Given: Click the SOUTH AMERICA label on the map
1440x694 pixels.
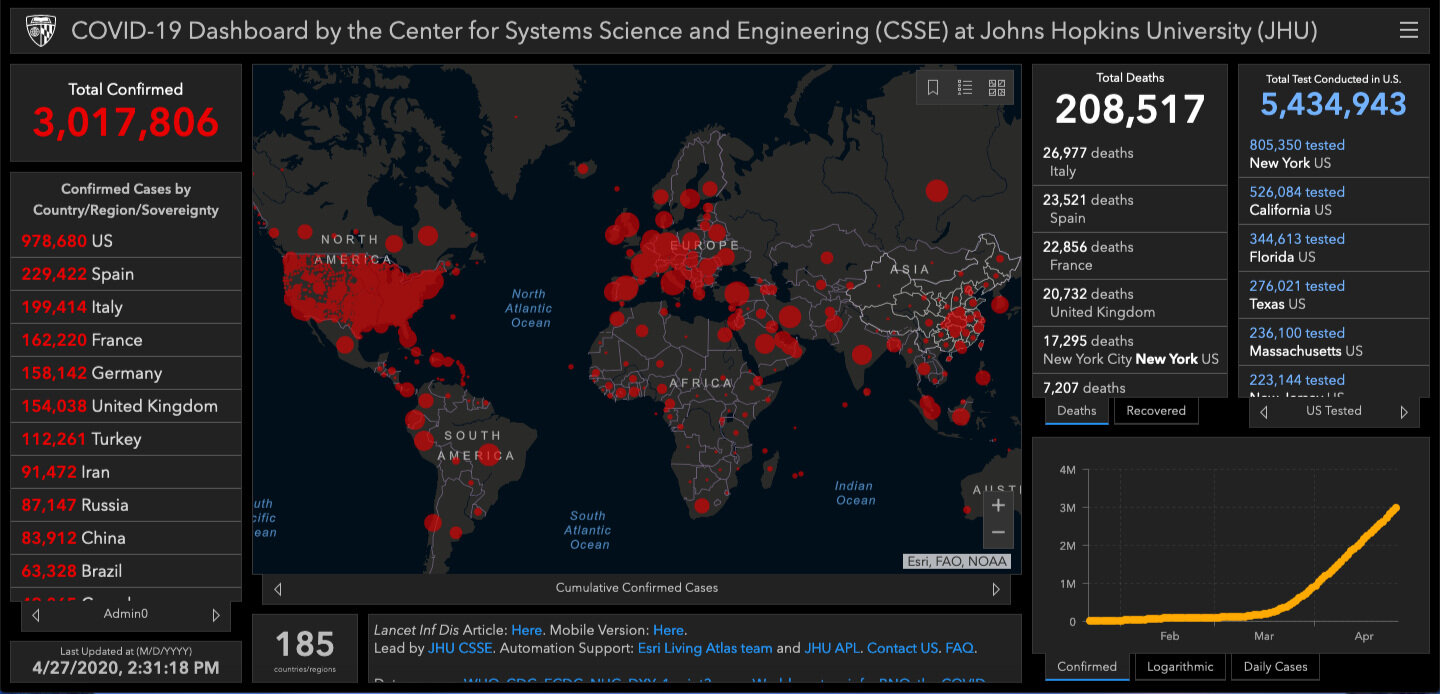Looking at the screenshot, I should (x=476, y=446).
